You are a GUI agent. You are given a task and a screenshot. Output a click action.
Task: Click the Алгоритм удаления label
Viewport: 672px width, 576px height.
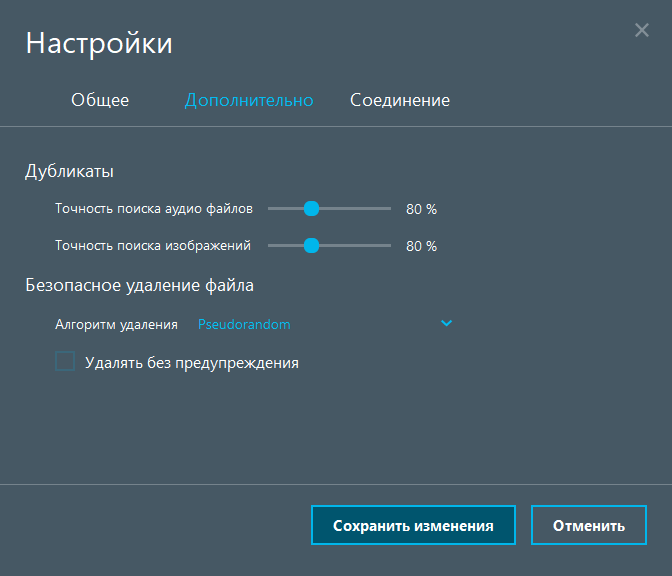point(116,324)
